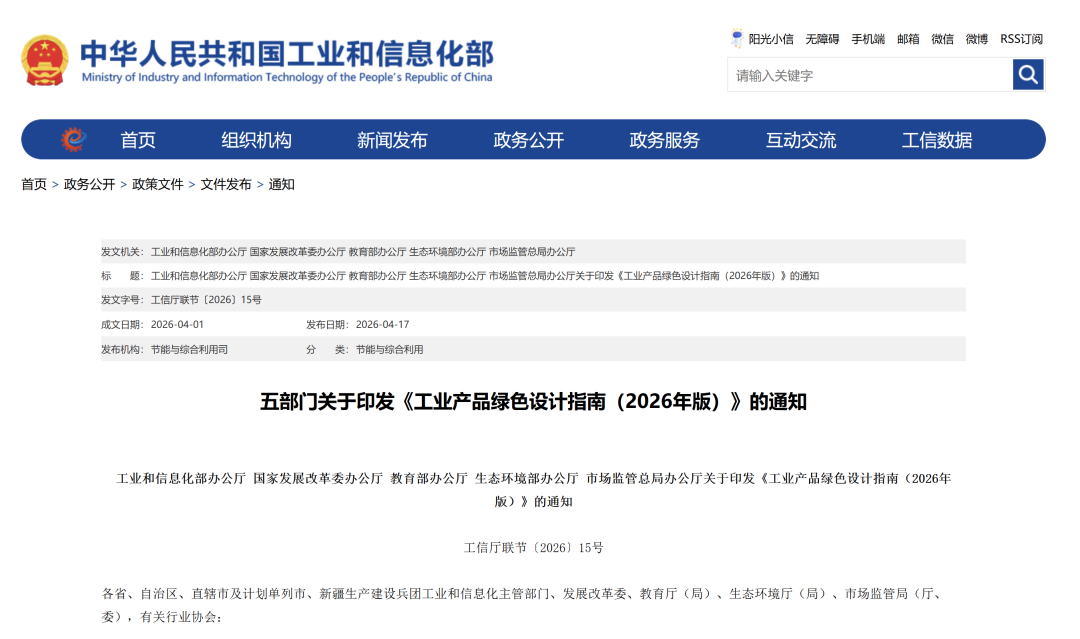
Task: Open 阳光小信 via its icon
Action: [736, 38]
